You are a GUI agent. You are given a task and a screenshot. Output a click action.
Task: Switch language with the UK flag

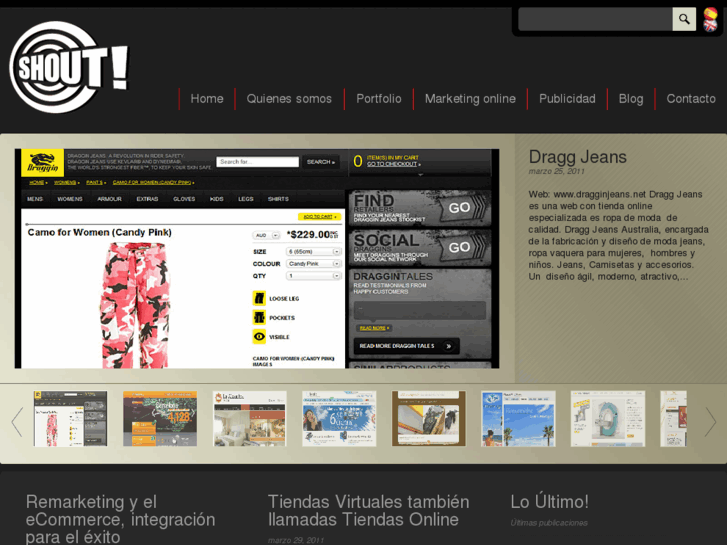[x=710, y=25]
